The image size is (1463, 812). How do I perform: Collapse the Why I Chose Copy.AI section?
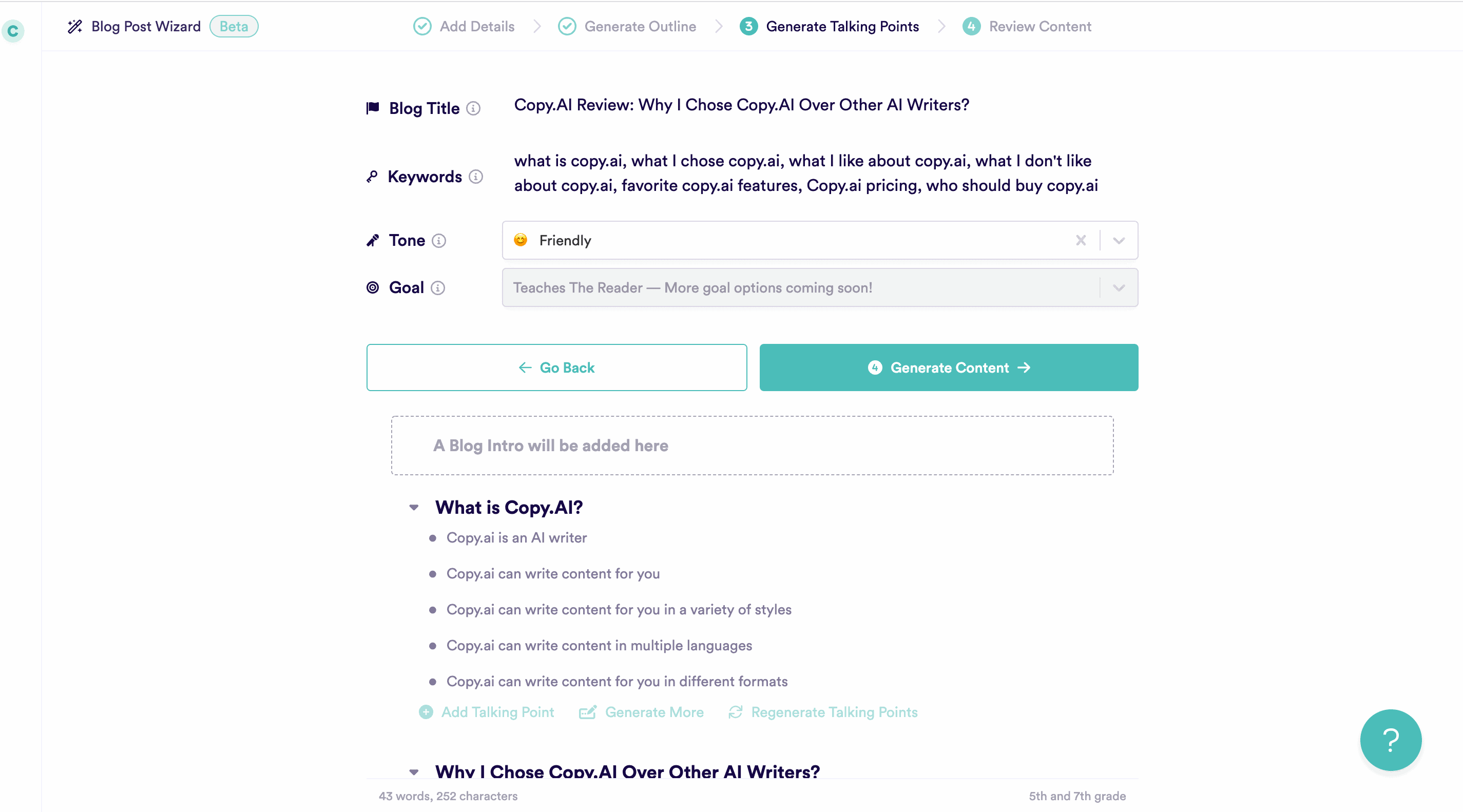coord(414,772)
